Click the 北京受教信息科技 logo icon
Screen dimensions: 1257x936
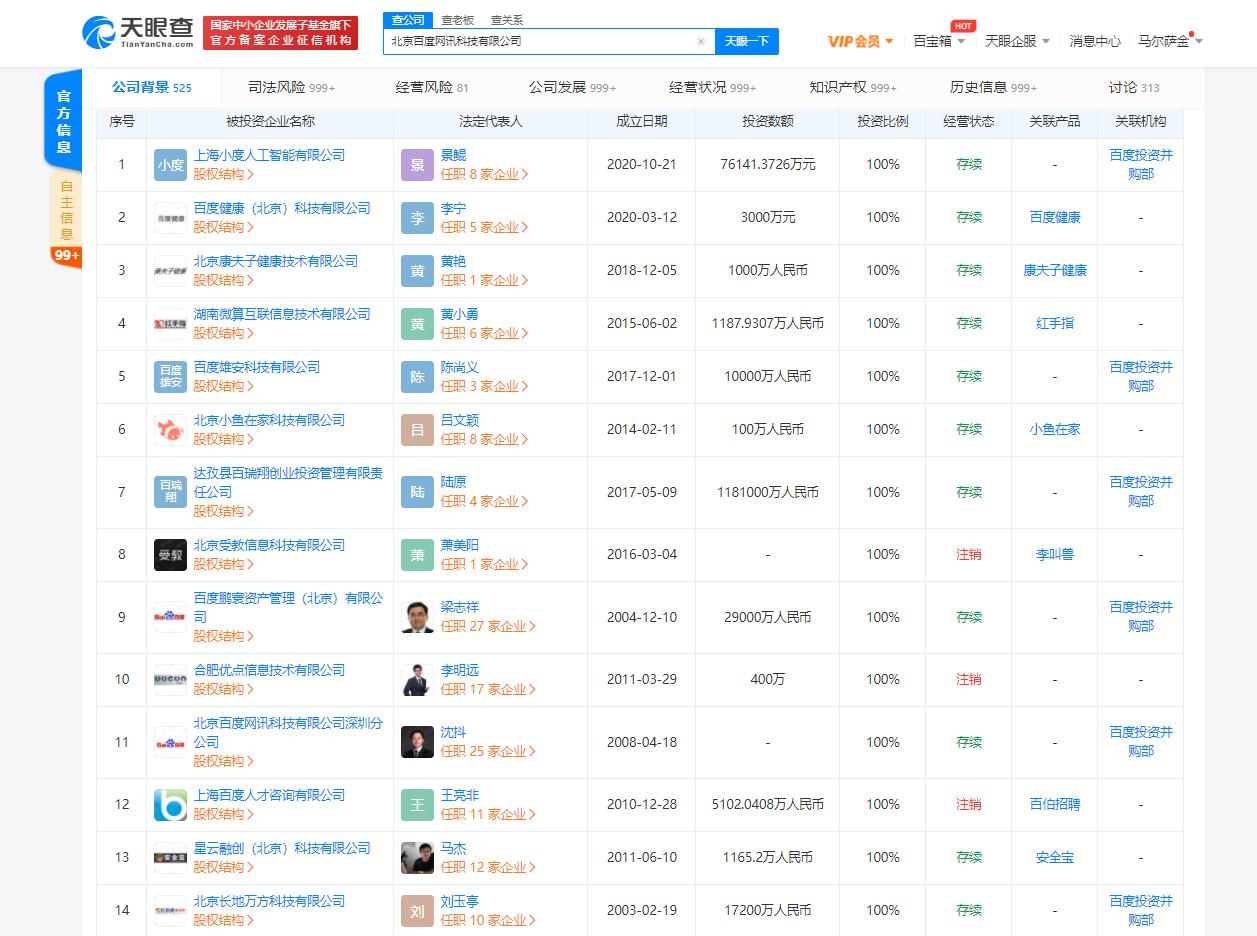(x=170, y=555)
